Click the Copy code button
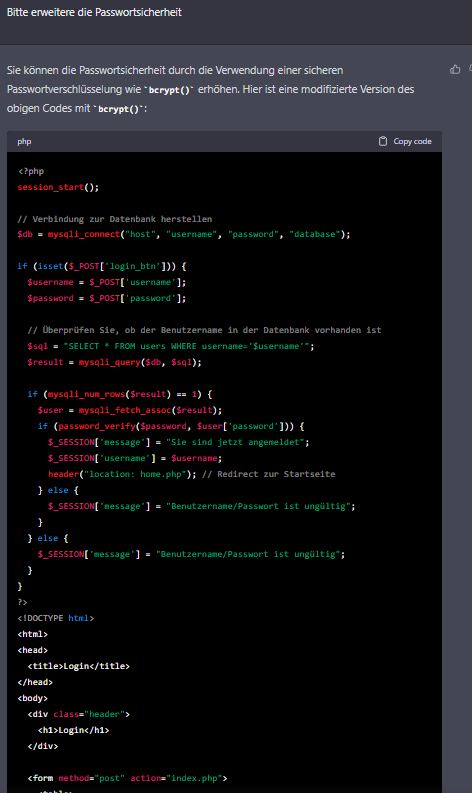The height and width of the screenshot is (793, 472). point(405,141)
